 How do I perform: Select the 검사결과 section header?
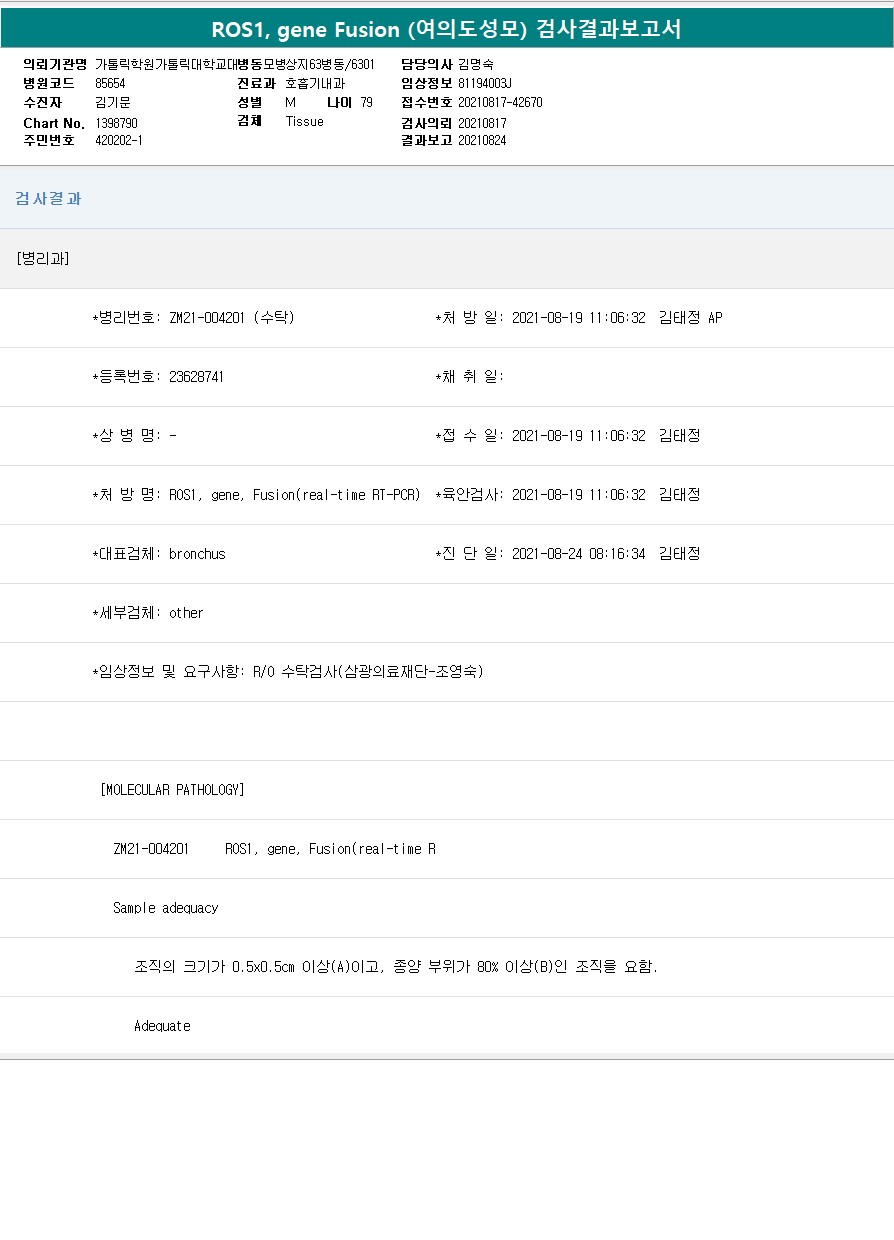pyautogui.click(x=48, y=198)
